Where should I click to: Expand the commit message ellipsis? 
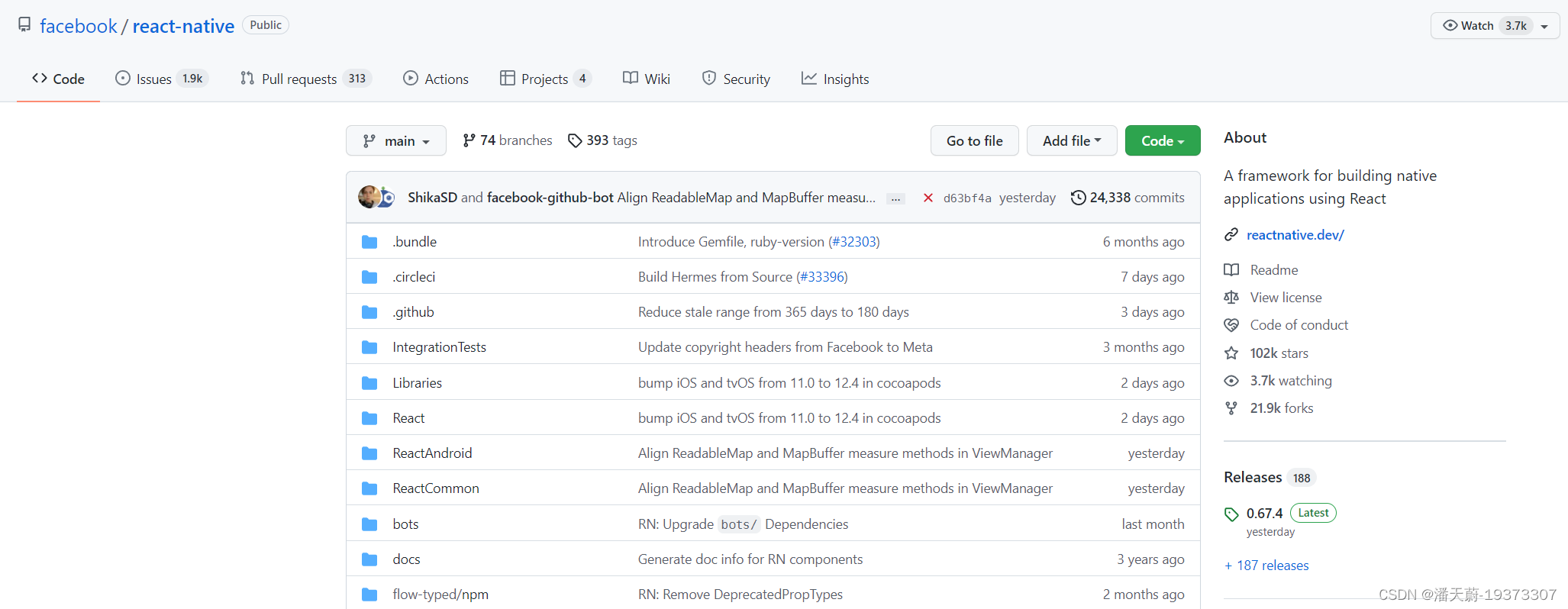(x=895, y=198)
